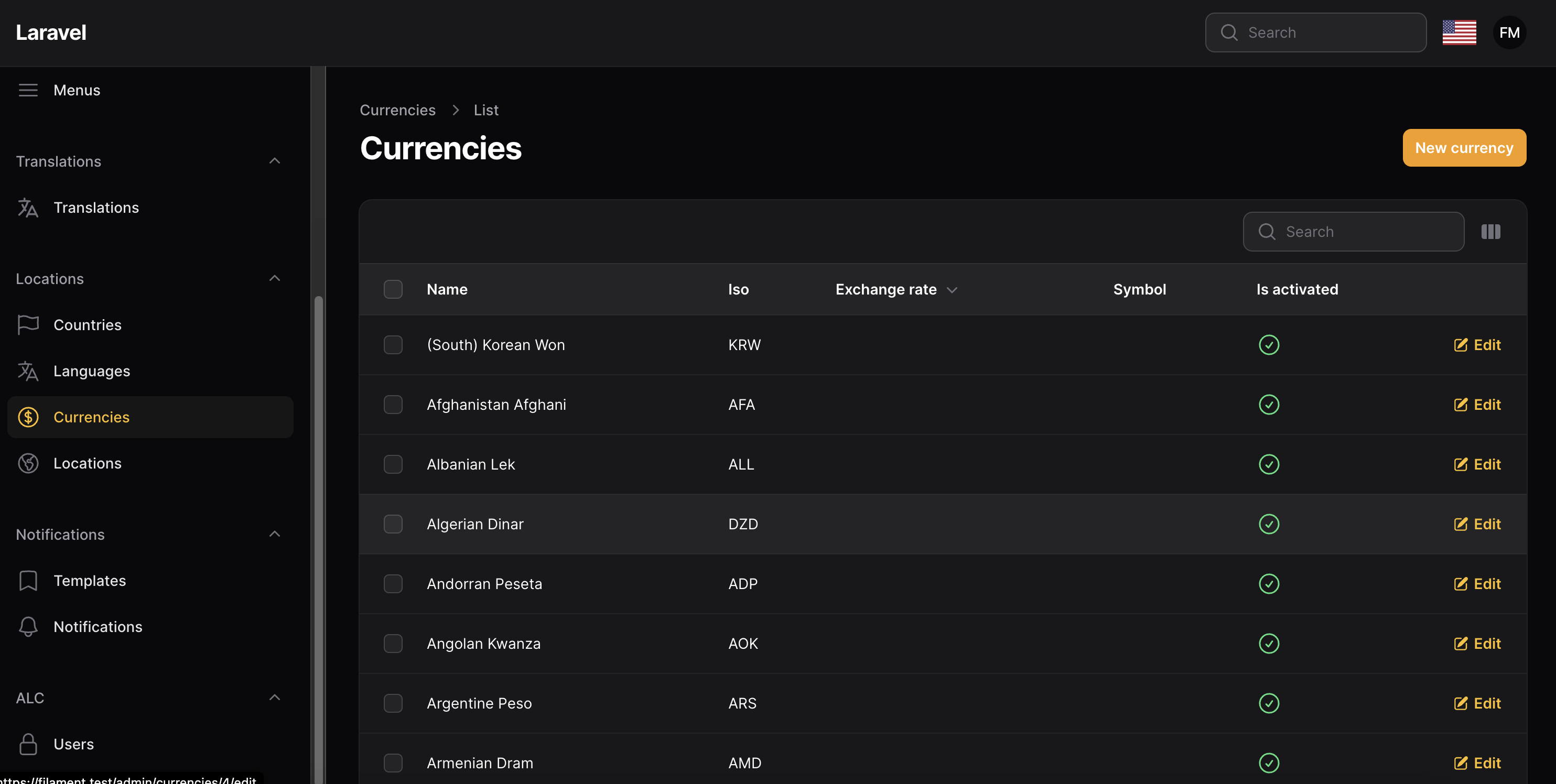Open the Templates sidebar menu item

[x=90, y=581]
